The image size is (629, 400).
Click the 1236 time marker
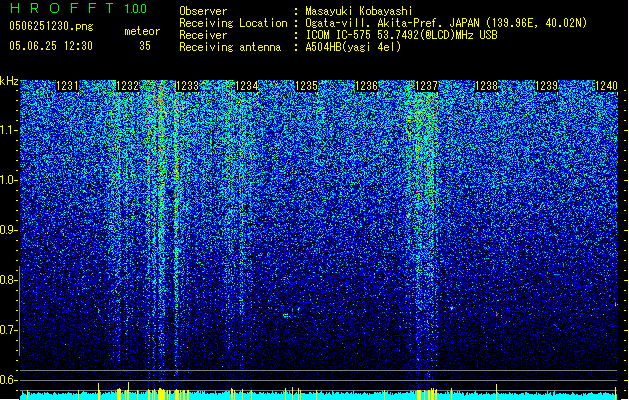tap(367, 86)
